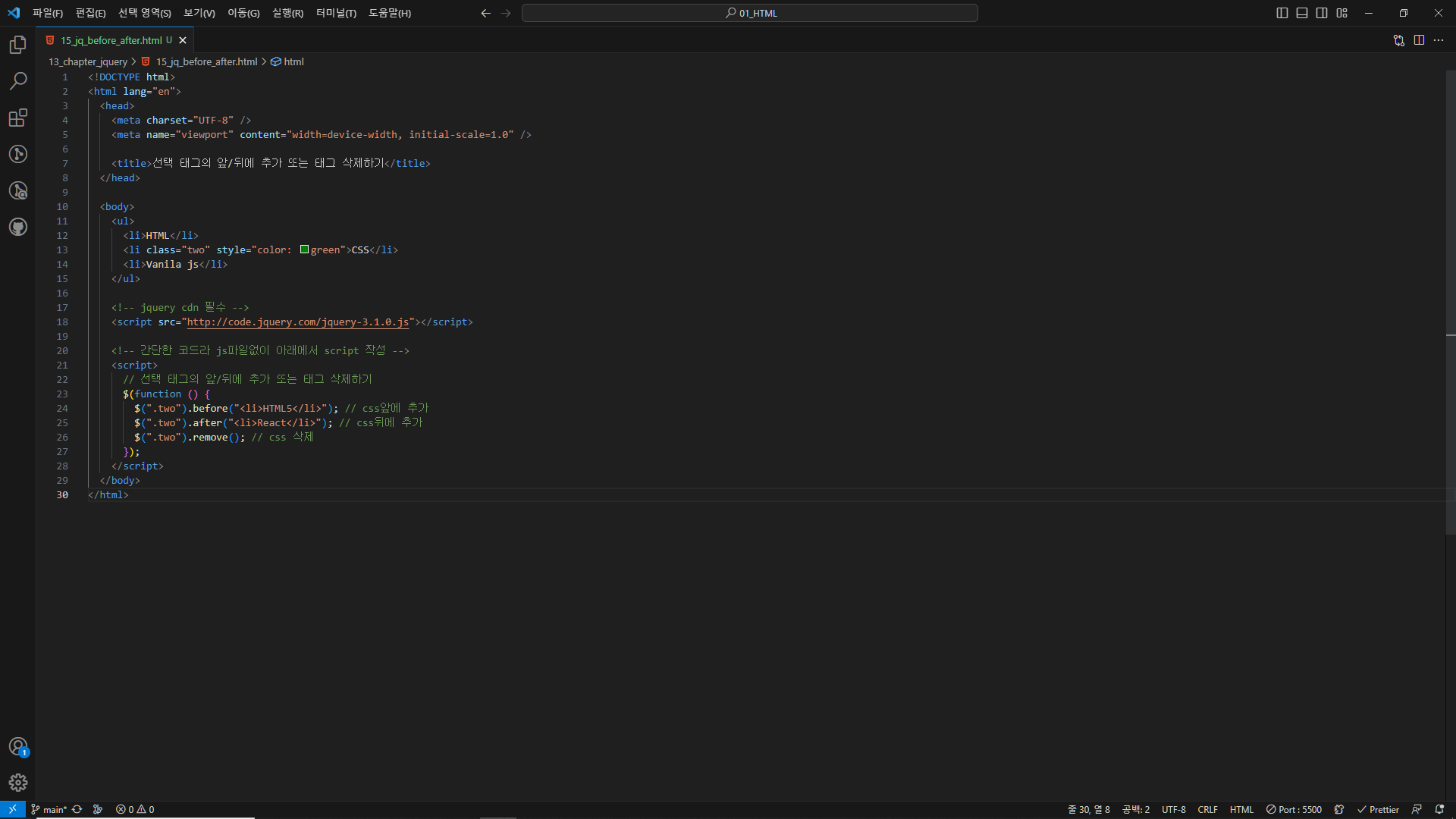Expand 13_chapter_jquery breadcrumb folder
The height and width of the screenshot is (819, 1456).
pyautogui.click(x=88, y=61)
